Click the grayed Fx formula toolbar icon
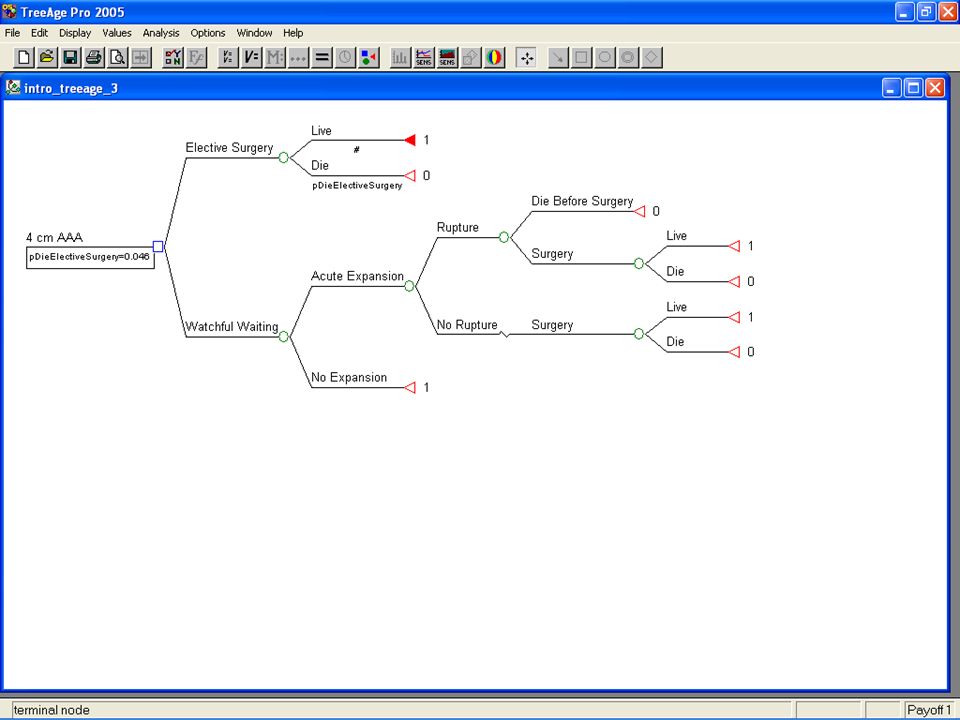 point(197,58)
